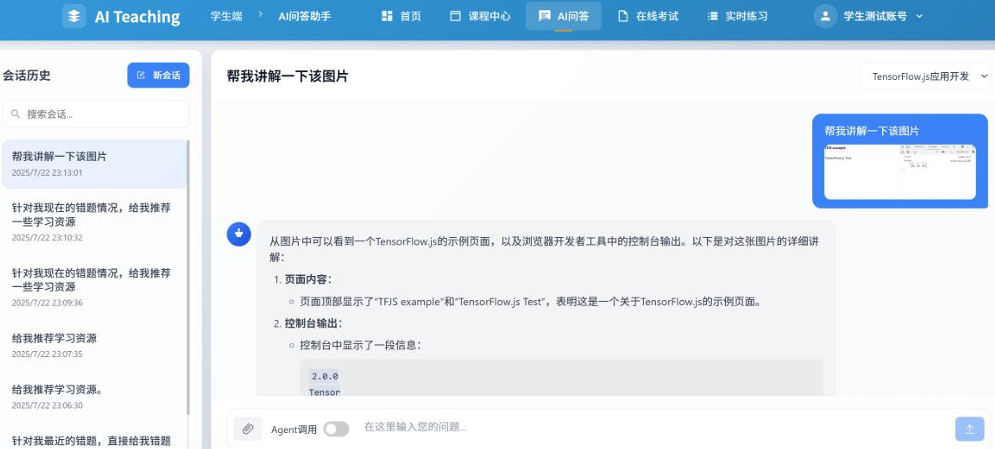Open the 首页 navigation tab

pyautogui.click(x=401, y=16)
